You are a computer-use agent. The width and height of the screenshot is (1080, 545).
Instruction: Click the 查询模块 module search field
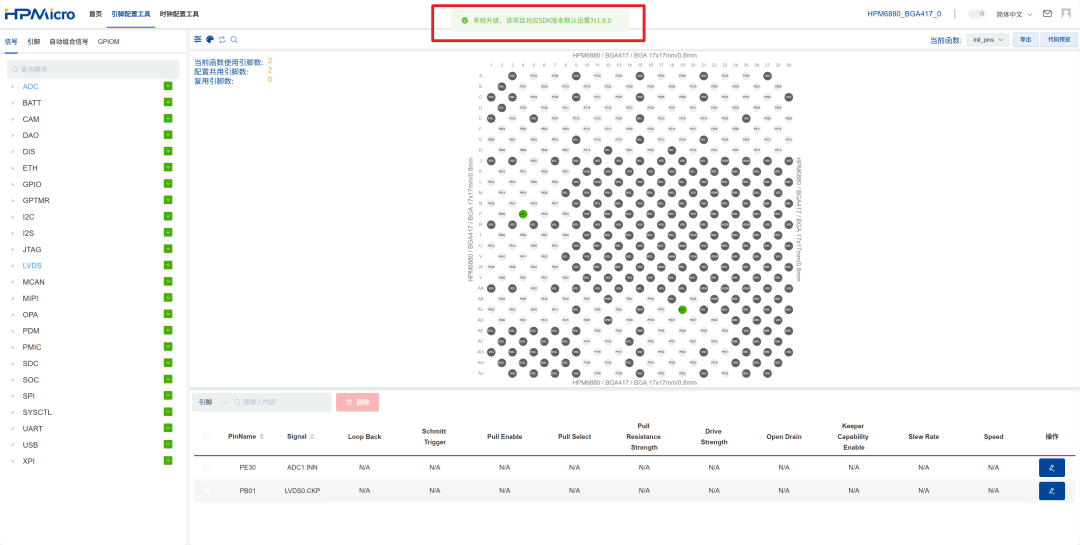coord(93,69)
